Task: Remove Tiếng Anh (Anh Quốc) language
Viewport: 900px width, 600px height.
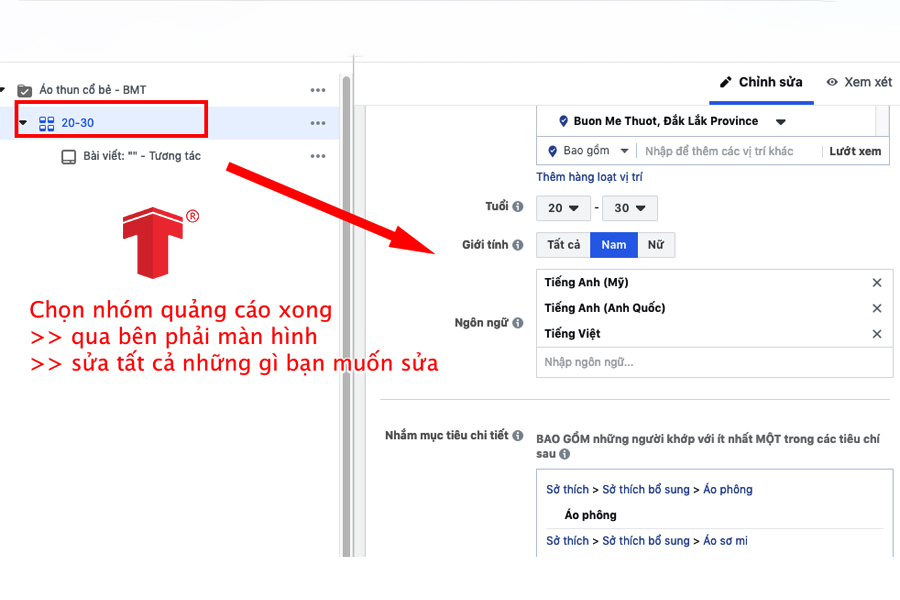Action: [876, 308]
